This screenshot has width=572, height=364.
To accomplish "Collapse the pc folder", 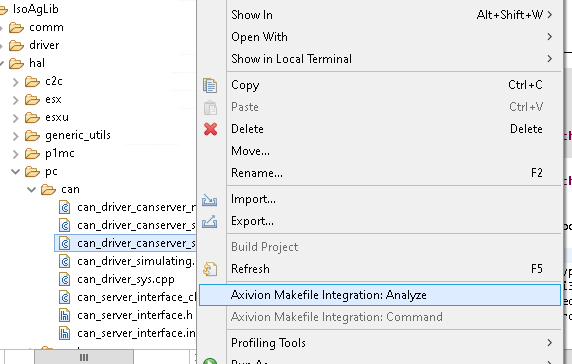I will pyautogui.click(x=15, y=171).
